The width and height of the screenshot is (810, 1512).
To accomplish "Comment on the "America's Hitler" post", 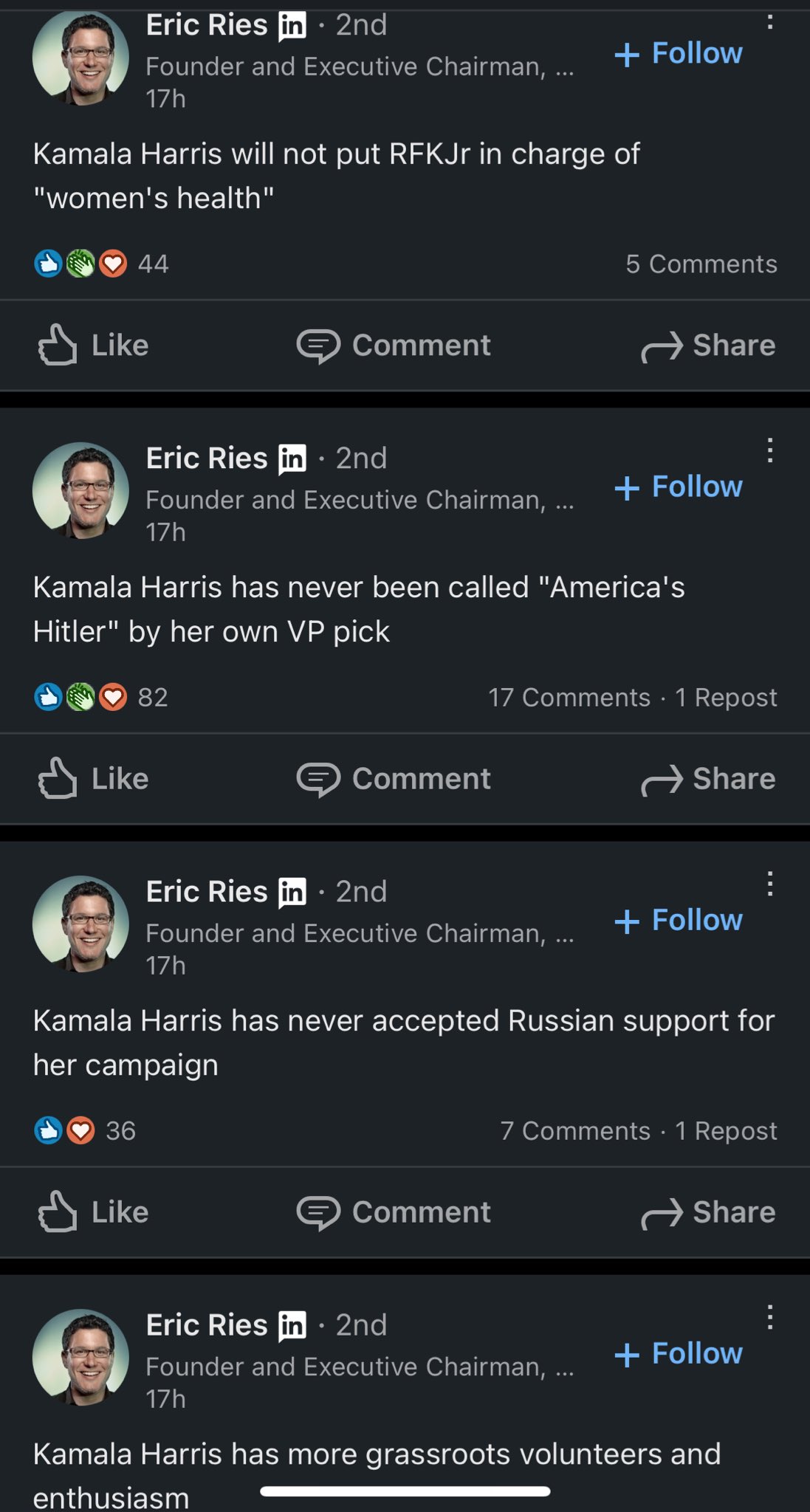I will [x=394, y=779].
